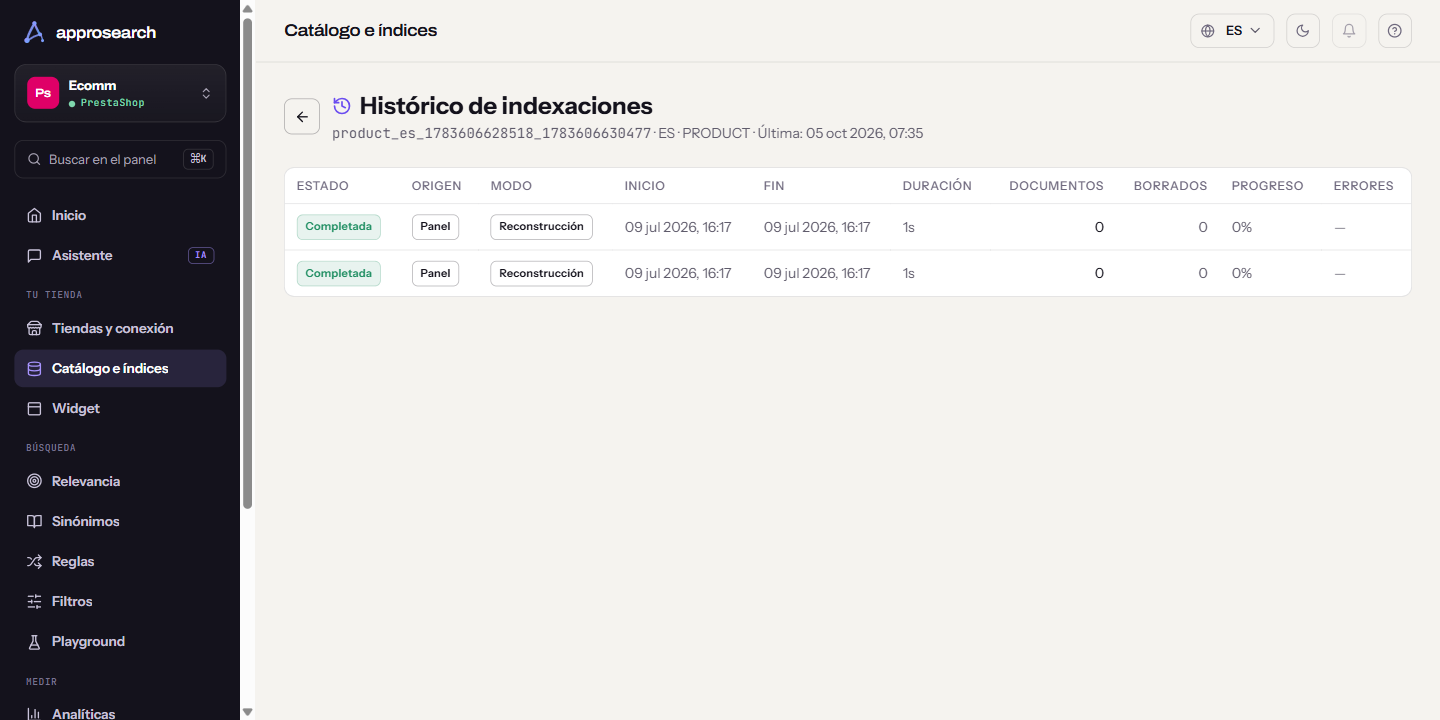Image resolution: width=1440 pixels, height=720 pixels.
Task: Open Reglas in the sidebar
Action: 120,561
